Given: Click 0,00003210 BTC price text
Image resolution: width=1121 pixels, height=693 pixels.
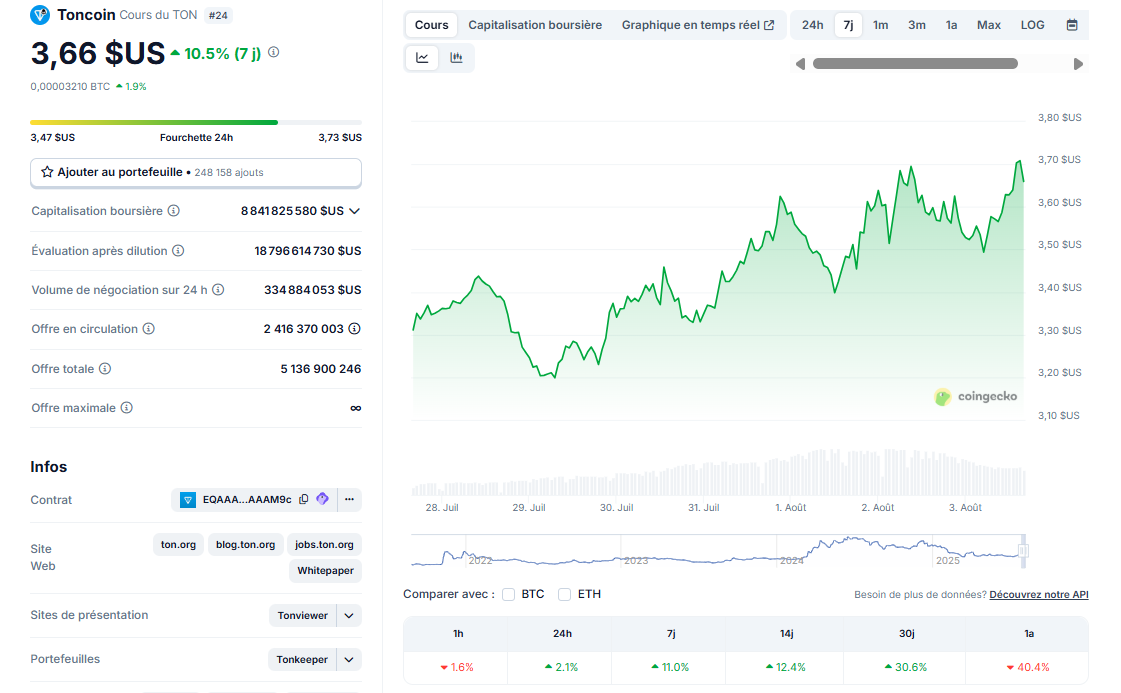Looking at the screenshot, I should [70, 87].
